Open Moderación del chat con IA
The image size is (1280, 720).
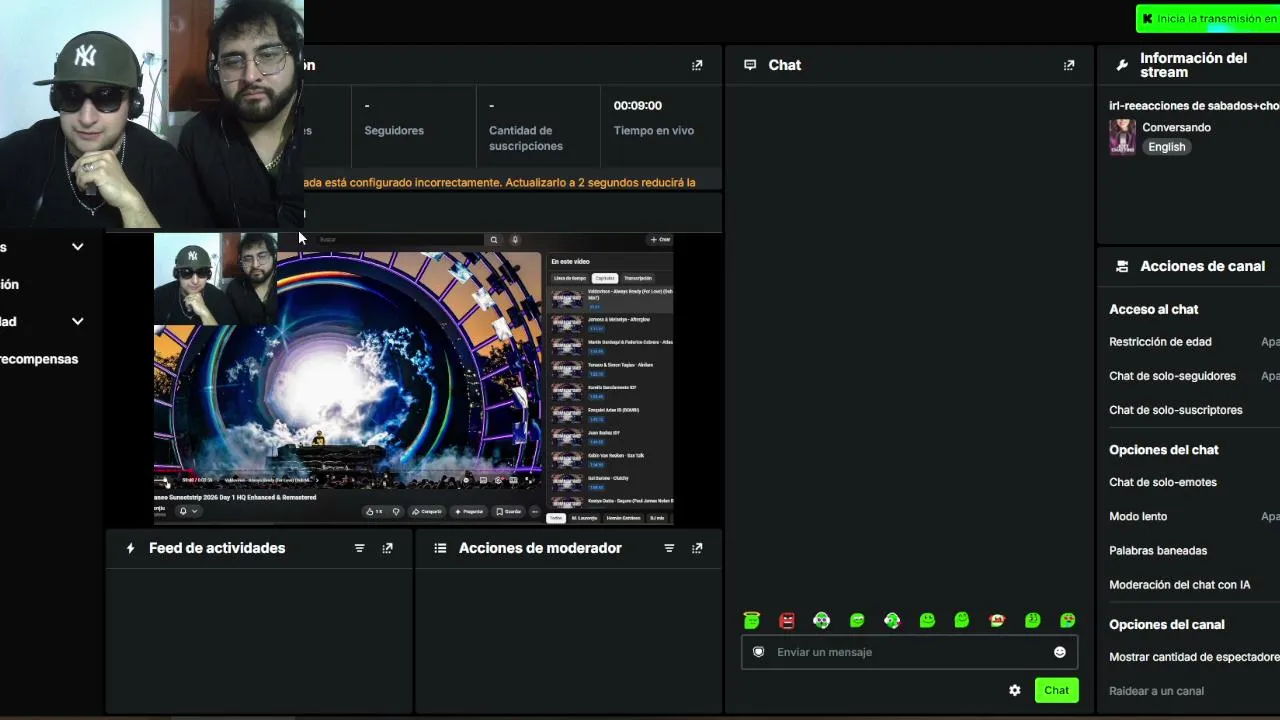coord(1180,585)
